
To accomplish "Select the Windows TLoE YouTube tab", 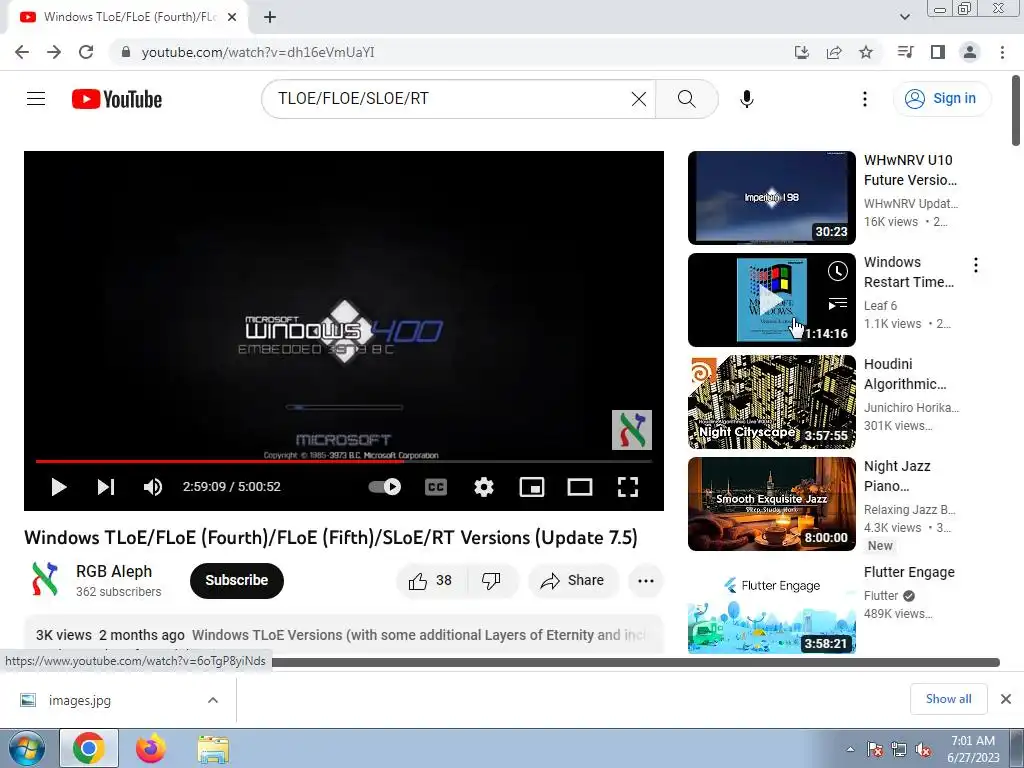I will (x=127, y=17).
